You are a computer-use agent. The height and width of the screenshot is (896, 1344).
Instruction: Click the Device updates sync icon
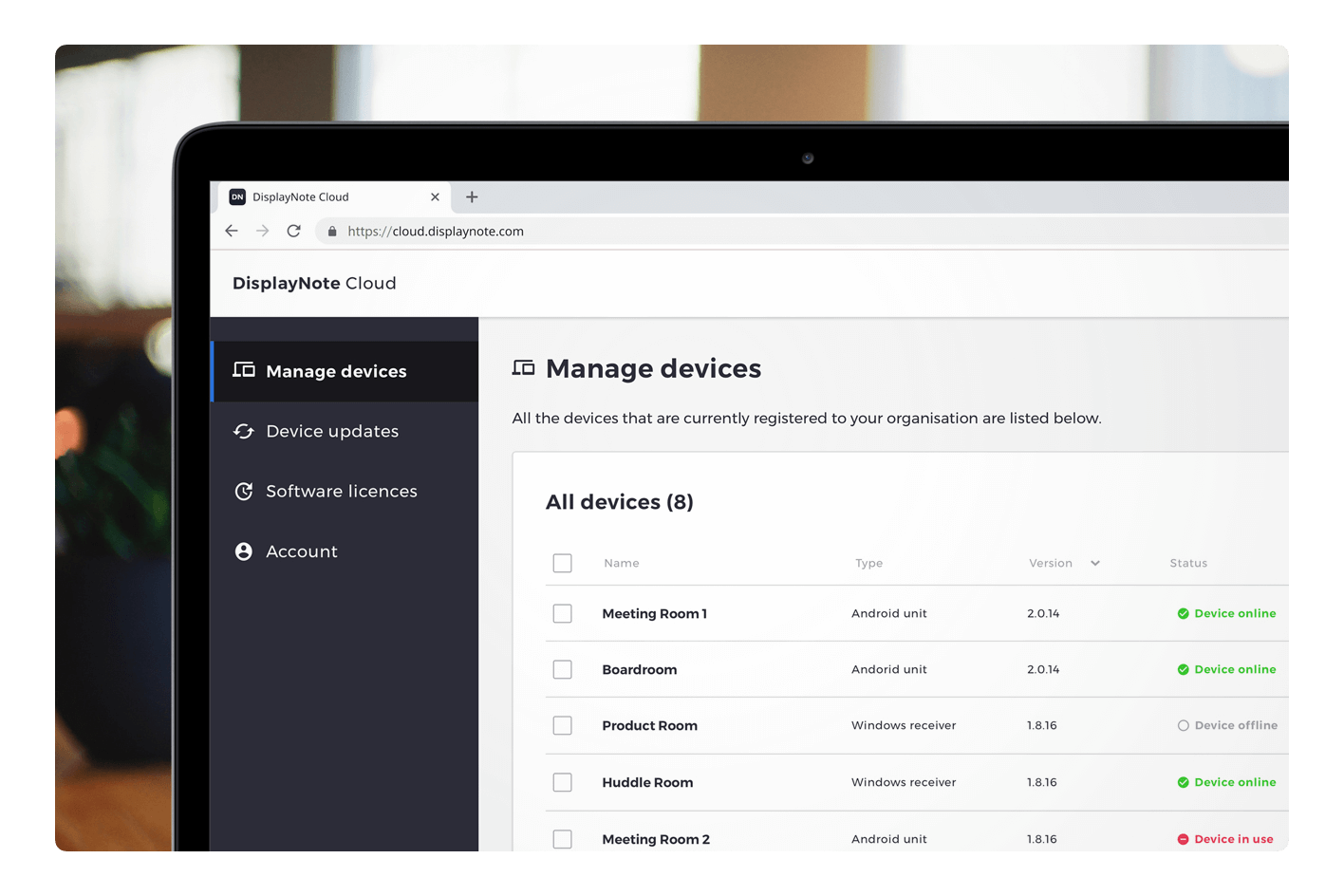[x=244, y=431]
